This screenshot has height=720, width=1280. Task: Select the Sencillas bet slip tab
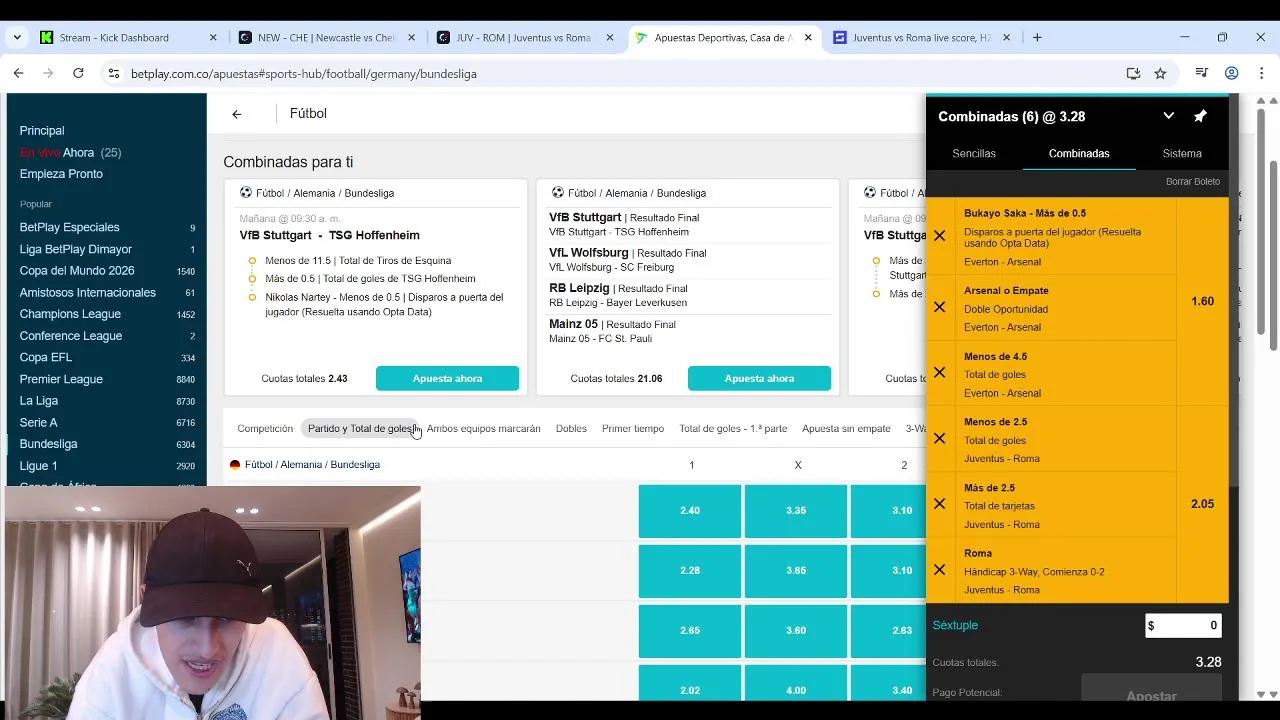tap(974, 153)
